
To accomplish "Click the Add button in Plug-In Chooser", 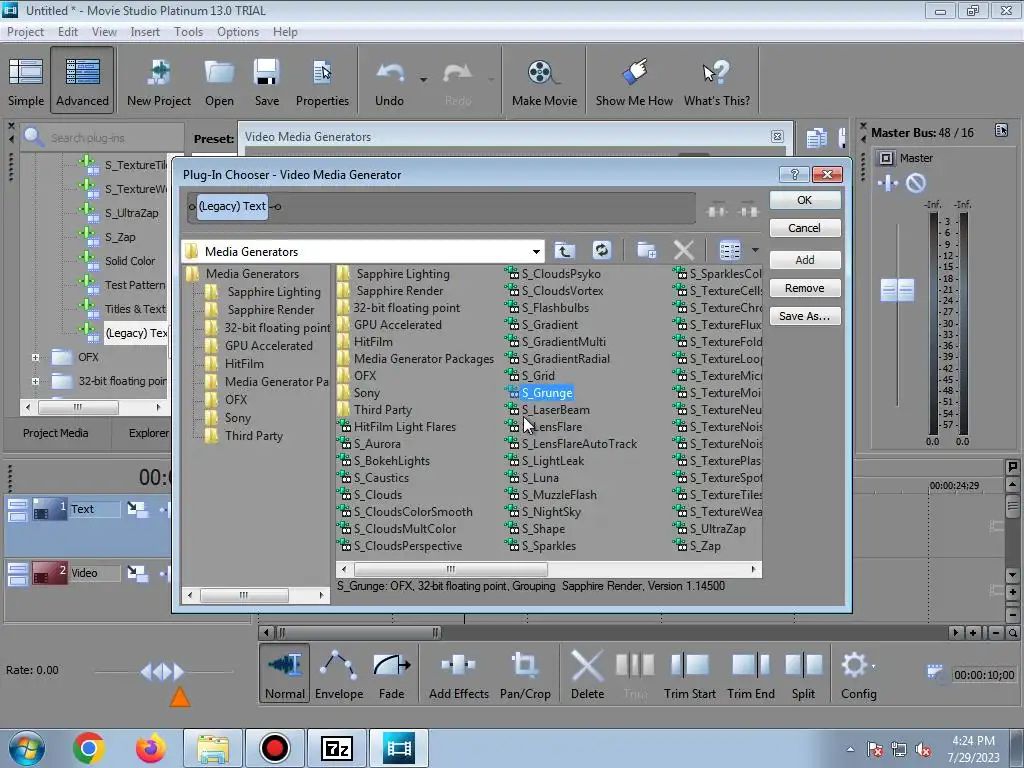I will 805,260.
